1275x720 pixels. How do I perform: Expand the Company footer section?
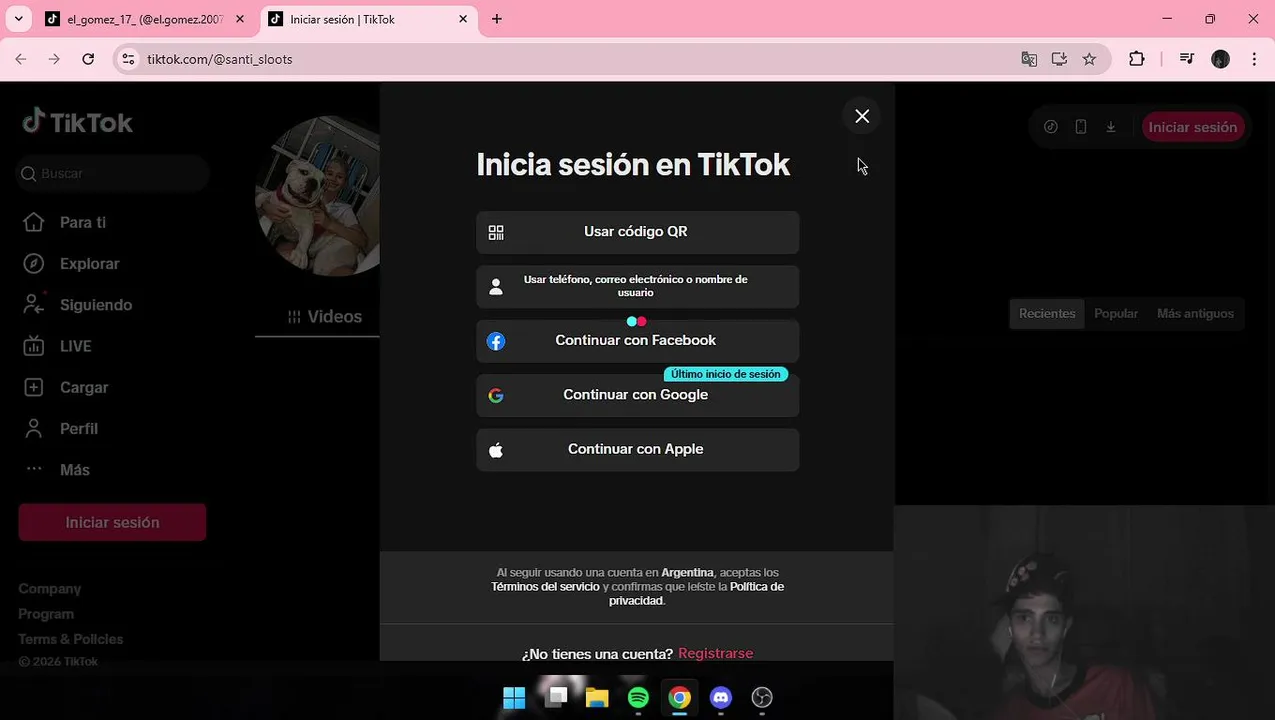click(x=50, y=589)
